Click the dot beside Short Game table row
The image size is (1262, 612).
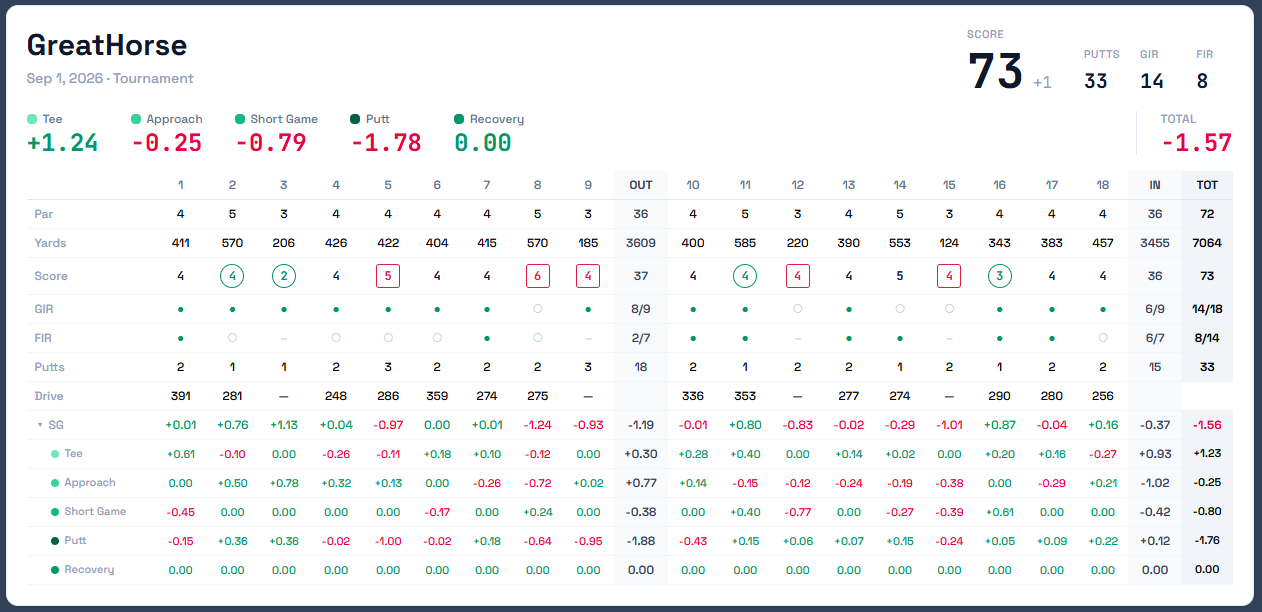pyautogui.click(x=55, y=512)
